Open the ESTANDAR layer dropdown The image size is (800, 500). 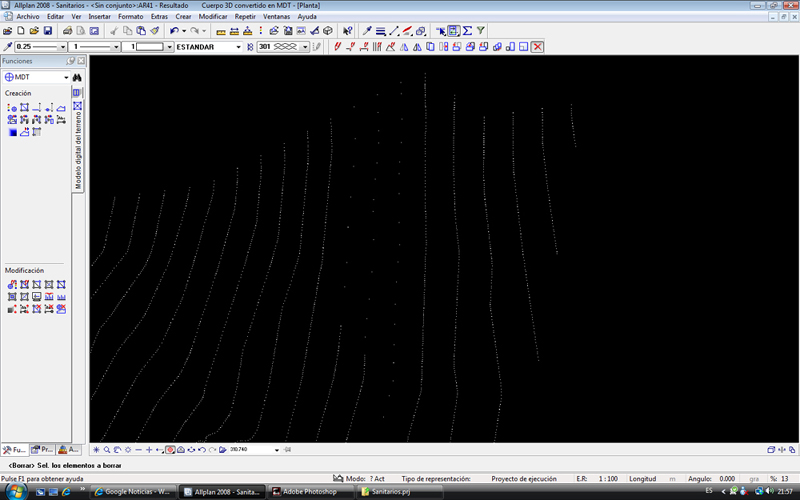(x=238, y=47)
